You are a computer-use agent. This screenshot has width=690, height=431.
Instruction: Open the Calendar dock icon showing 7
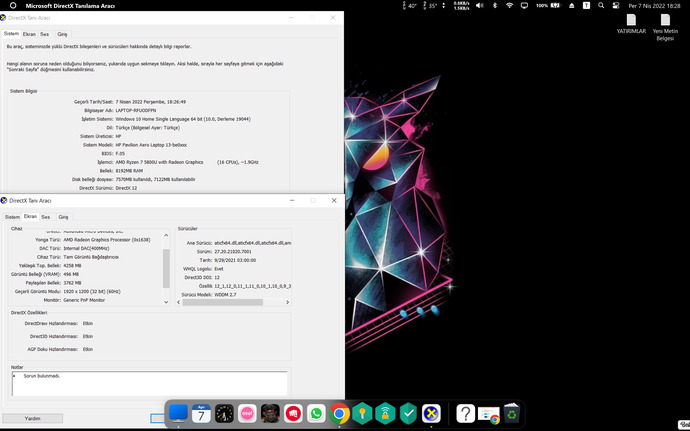click(x=201, y=414)
